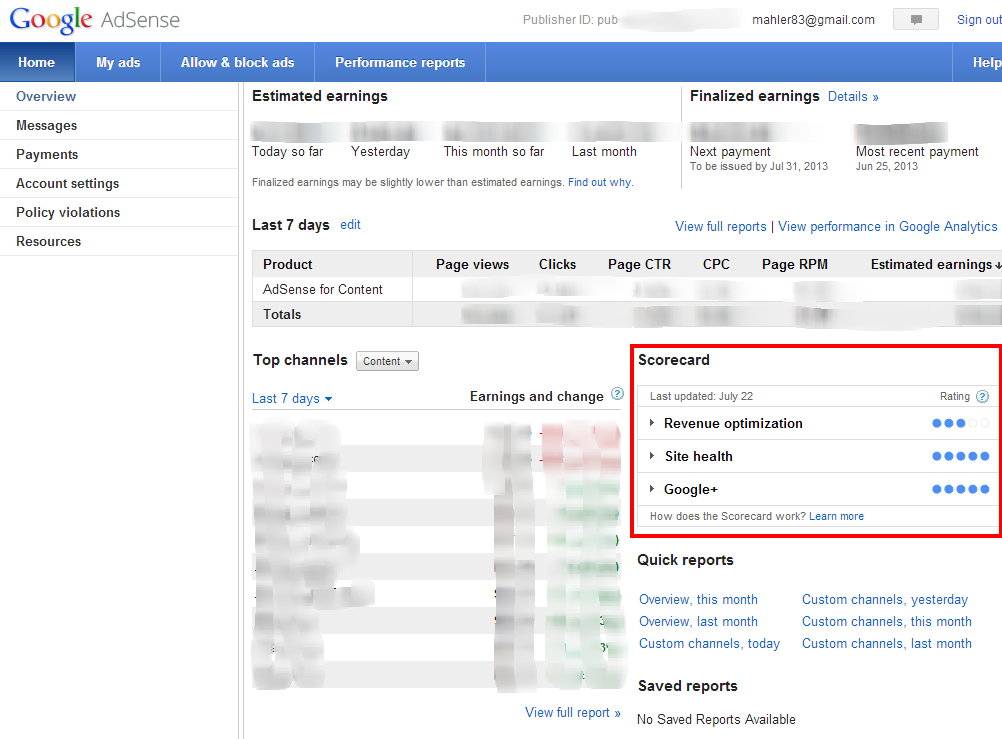Expand the Google+ scorecard row

point(653,490)
